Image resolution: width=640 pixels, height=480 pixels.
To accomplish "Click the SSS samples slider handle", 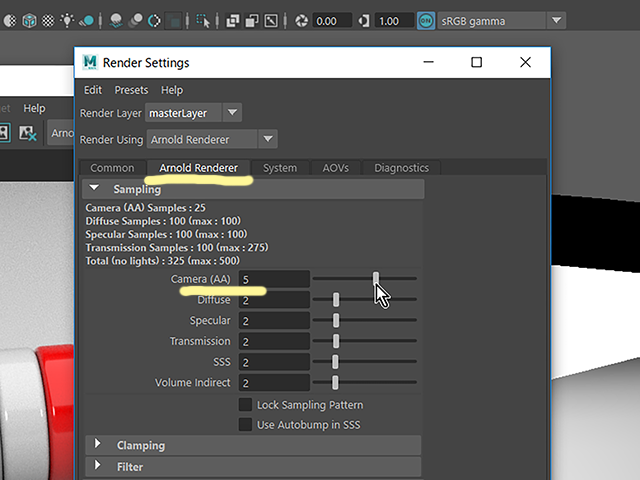I will pos(335,362).
